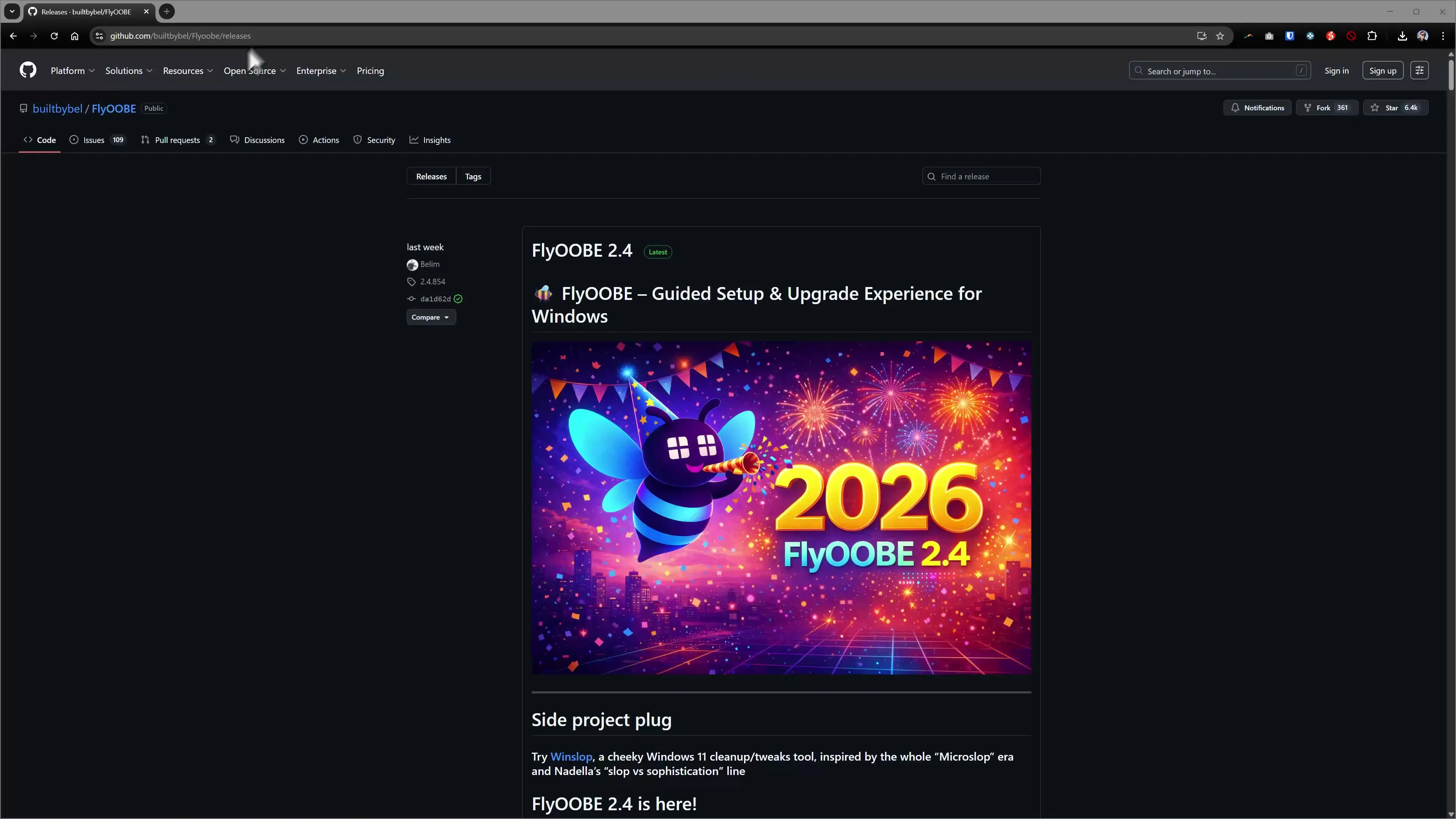Follow the Winslop link
The width and height of the screenshot is (1456, 819).
[570, 756]
